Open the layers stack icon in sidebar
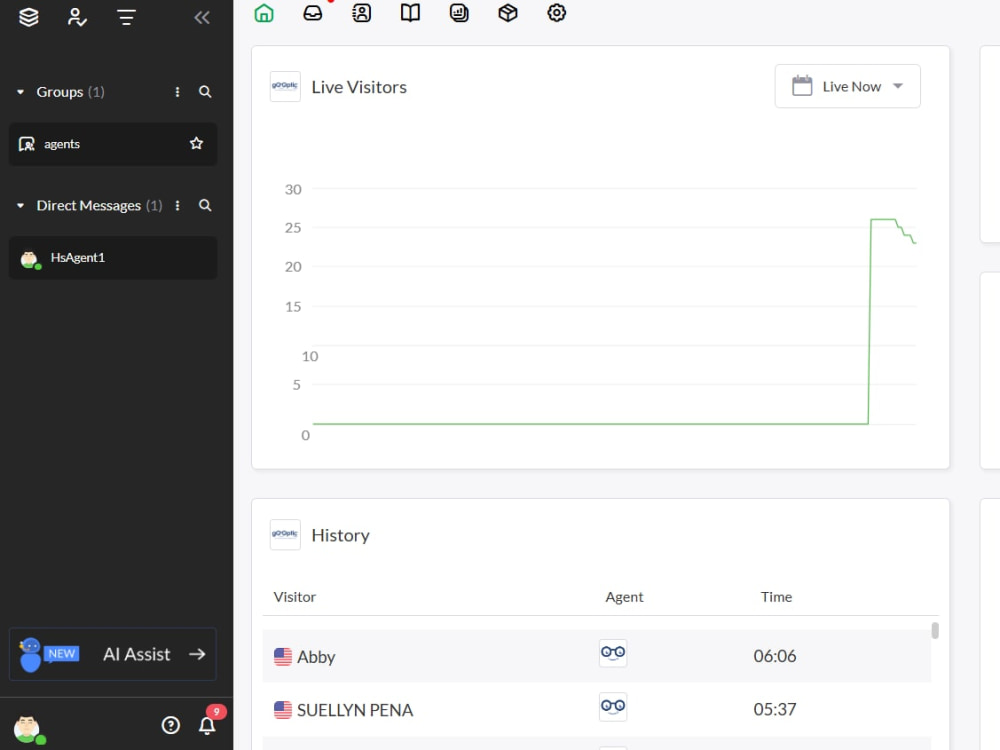Screen dimensions: 1000x750 click(29, 17)
